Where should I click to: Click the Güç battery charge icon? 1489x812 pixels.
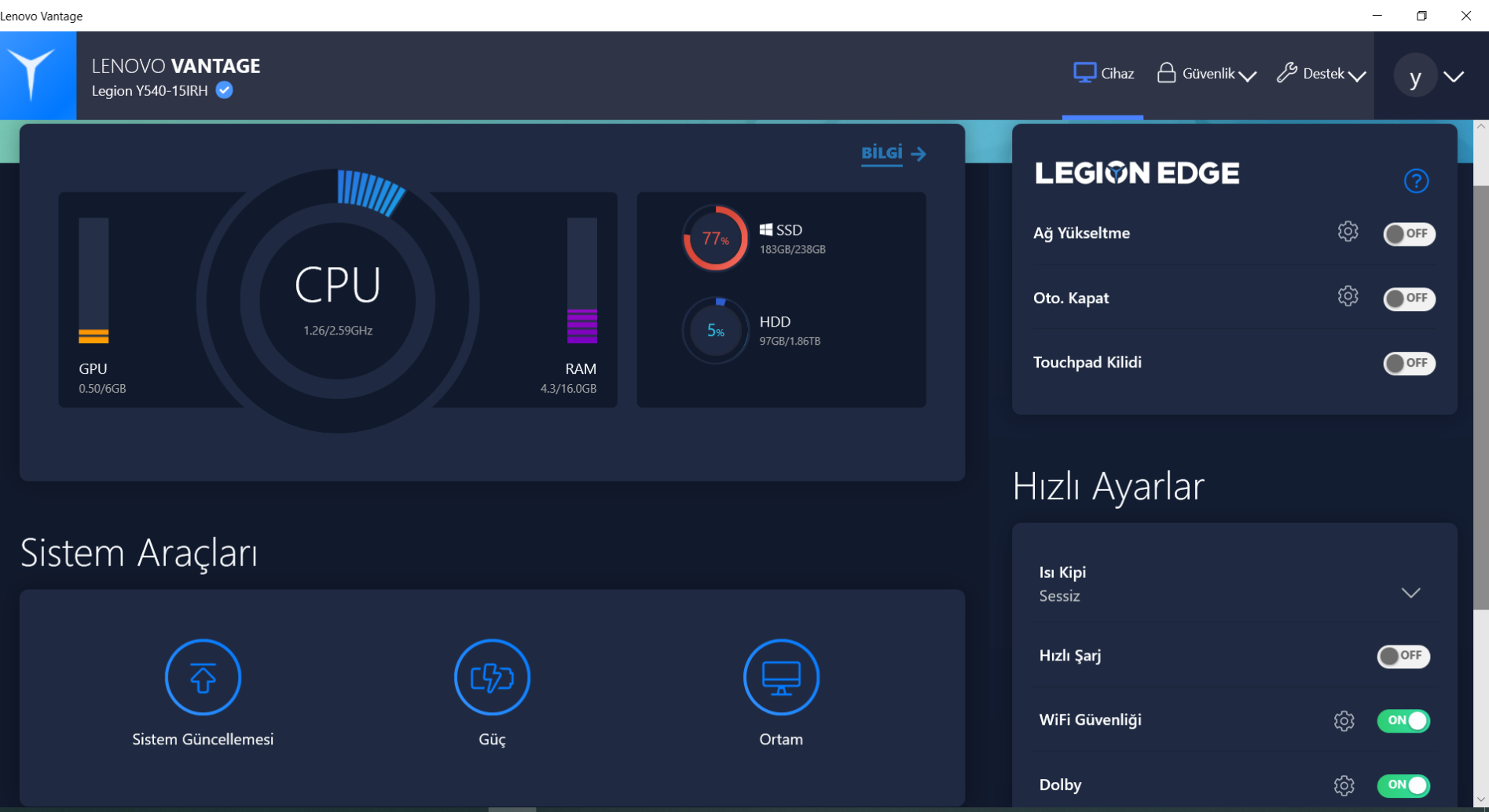pyautogui.click(x=492, y=677)
